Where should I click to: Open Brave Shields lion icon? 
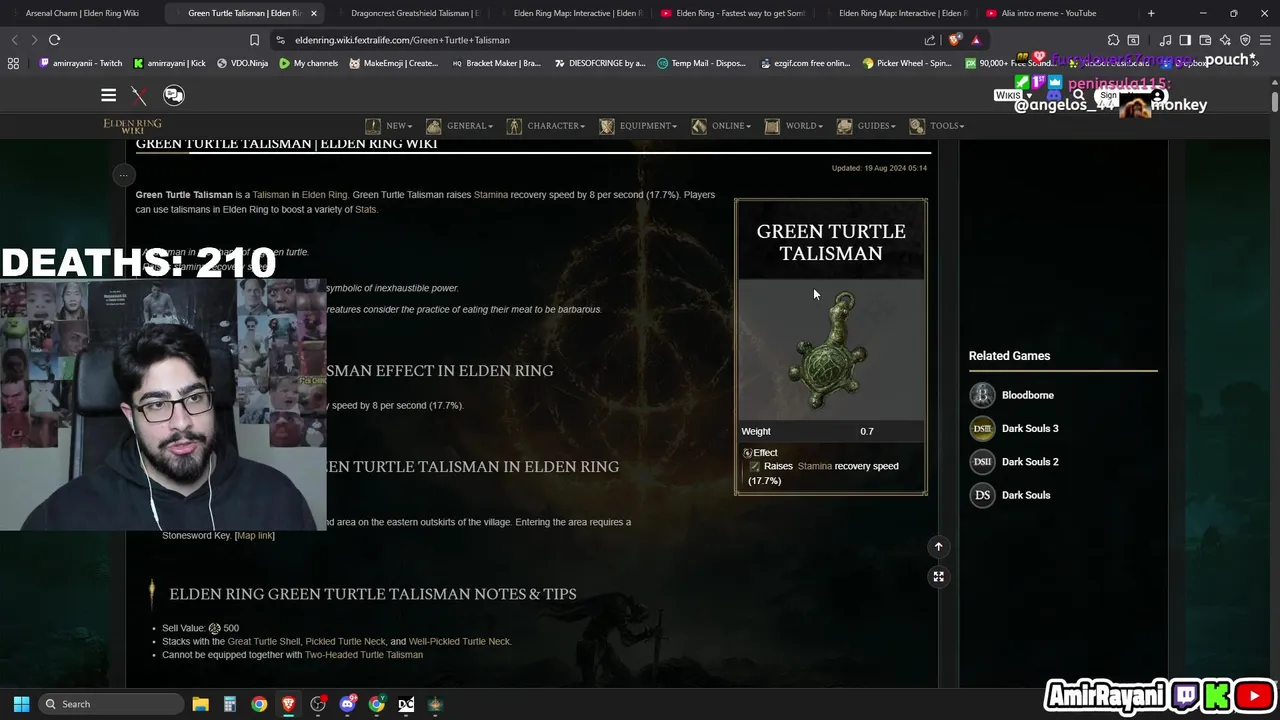click(x=955, y=40)
